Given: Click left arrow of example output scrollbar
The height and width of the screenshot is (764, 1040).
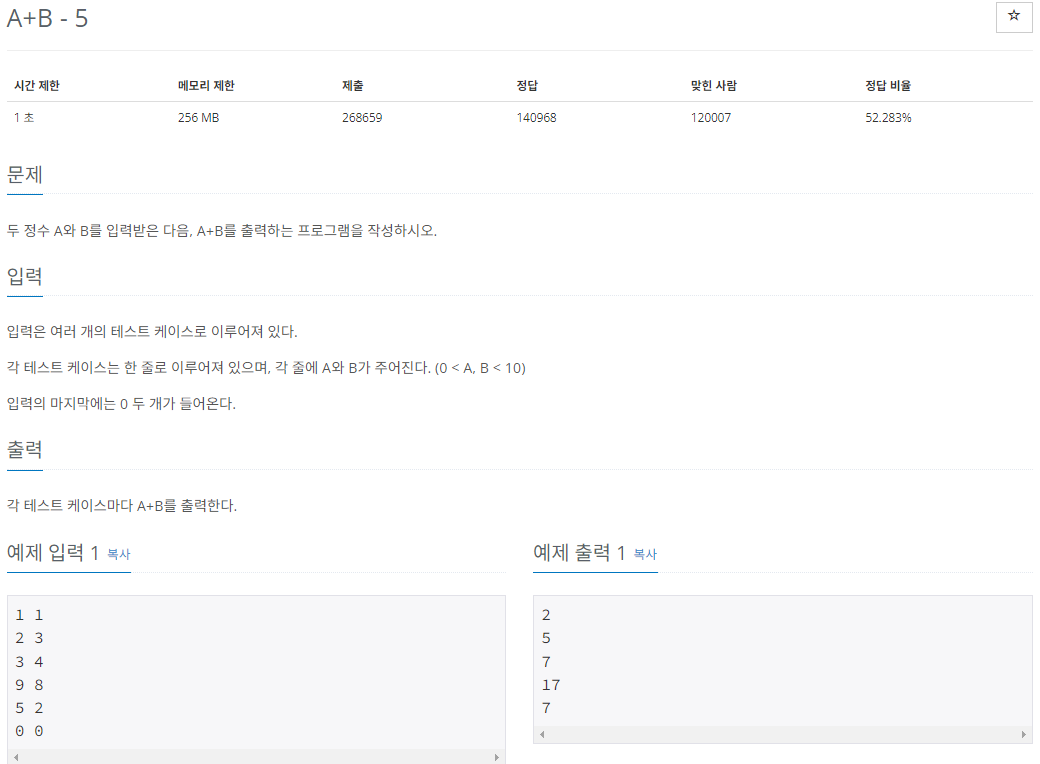Looking at the screenshot, I should coord(543,734).
